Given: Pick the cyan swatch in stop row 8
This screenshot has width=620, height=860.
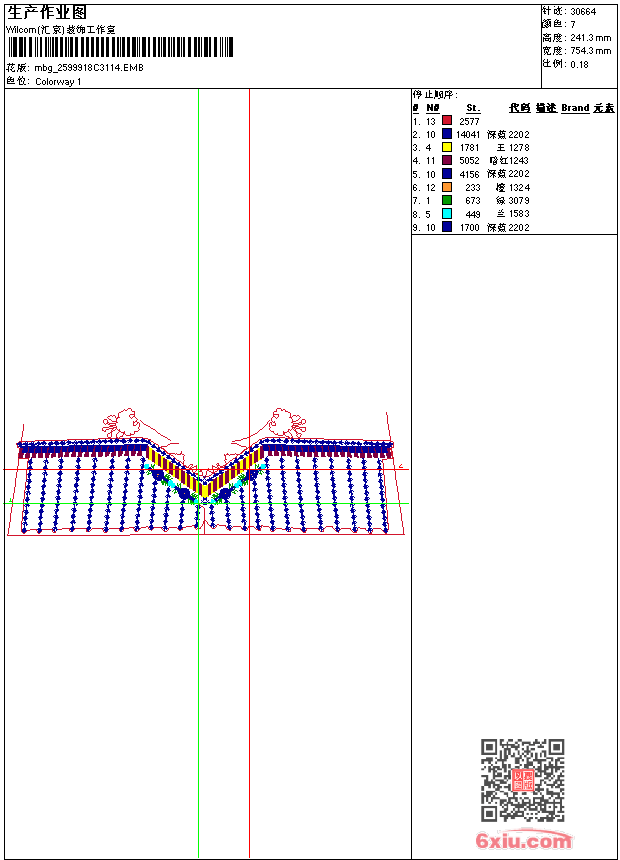Looking at the screenshot, I should (x=447, y=213).
